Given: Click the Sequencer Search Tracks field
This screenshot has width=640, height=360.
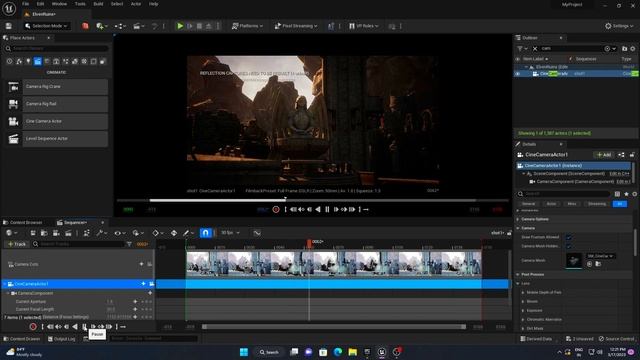Looking at the screenshot, I should pyautogui.click(x=78, y=244).
